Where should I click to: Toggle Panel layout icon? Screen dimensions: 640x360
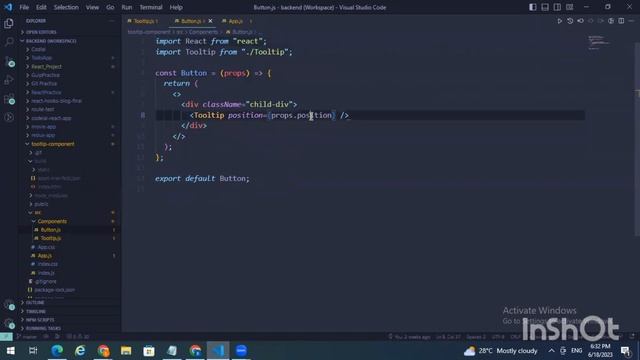point(545,7)
